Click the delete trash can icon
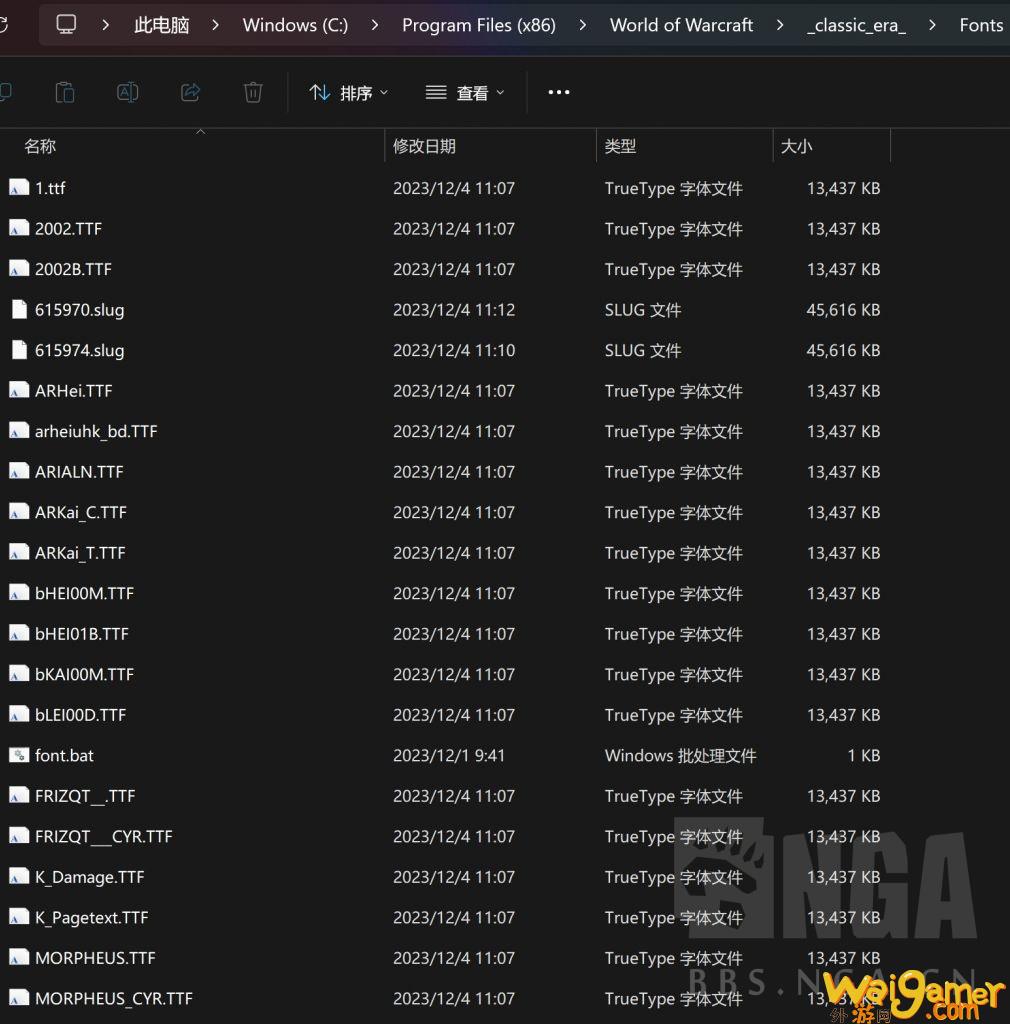Viewport: 1010px width, 1024px height. (253, 93)
